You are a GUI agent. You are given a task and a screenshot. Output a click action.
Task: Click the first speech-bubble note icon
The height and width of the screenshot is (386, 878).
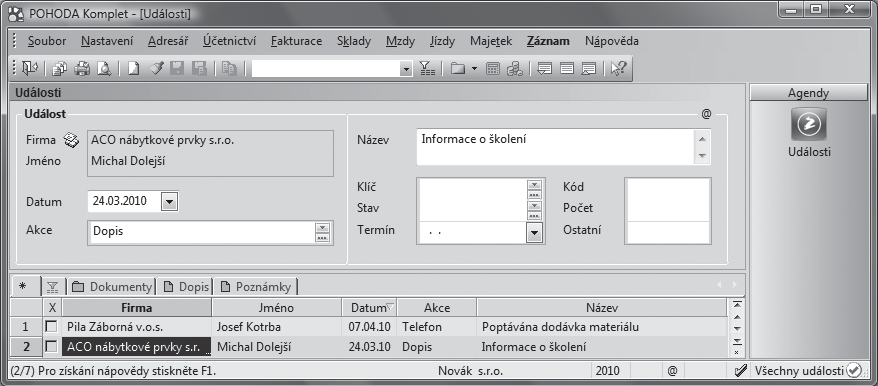tap(544, 68)
